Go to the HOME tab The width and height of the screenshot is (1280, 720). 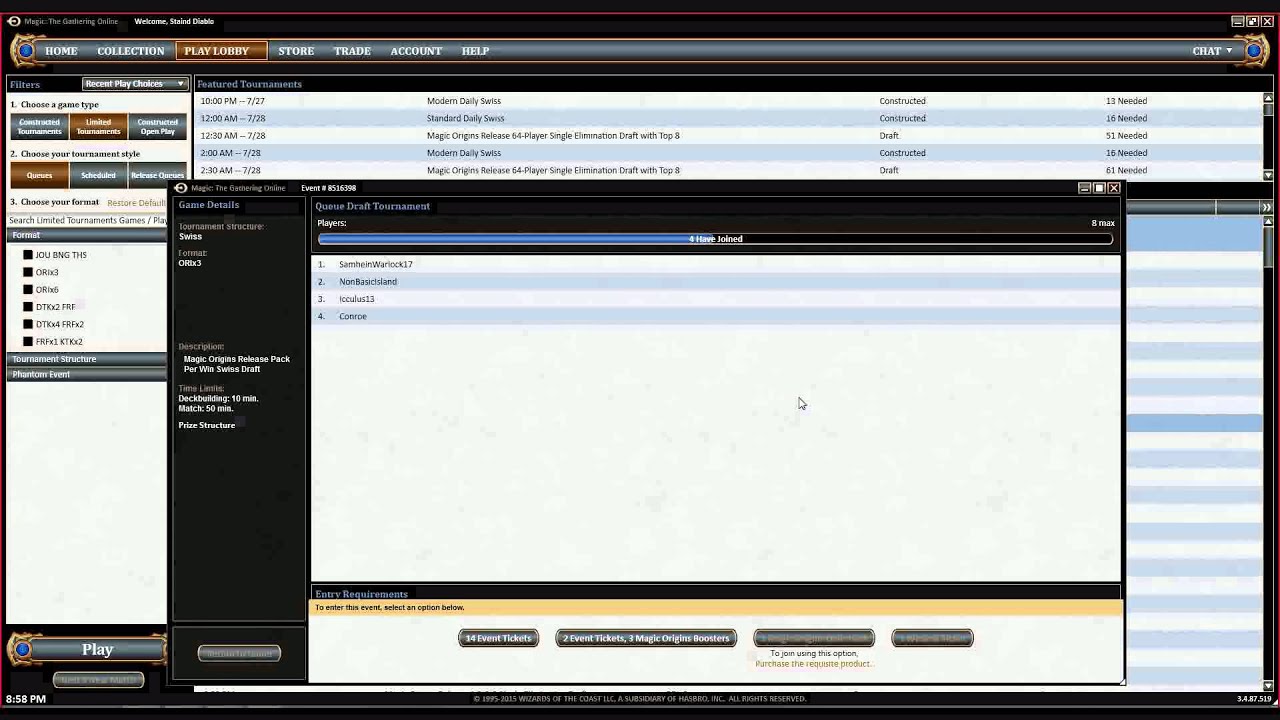pos(61,51)
